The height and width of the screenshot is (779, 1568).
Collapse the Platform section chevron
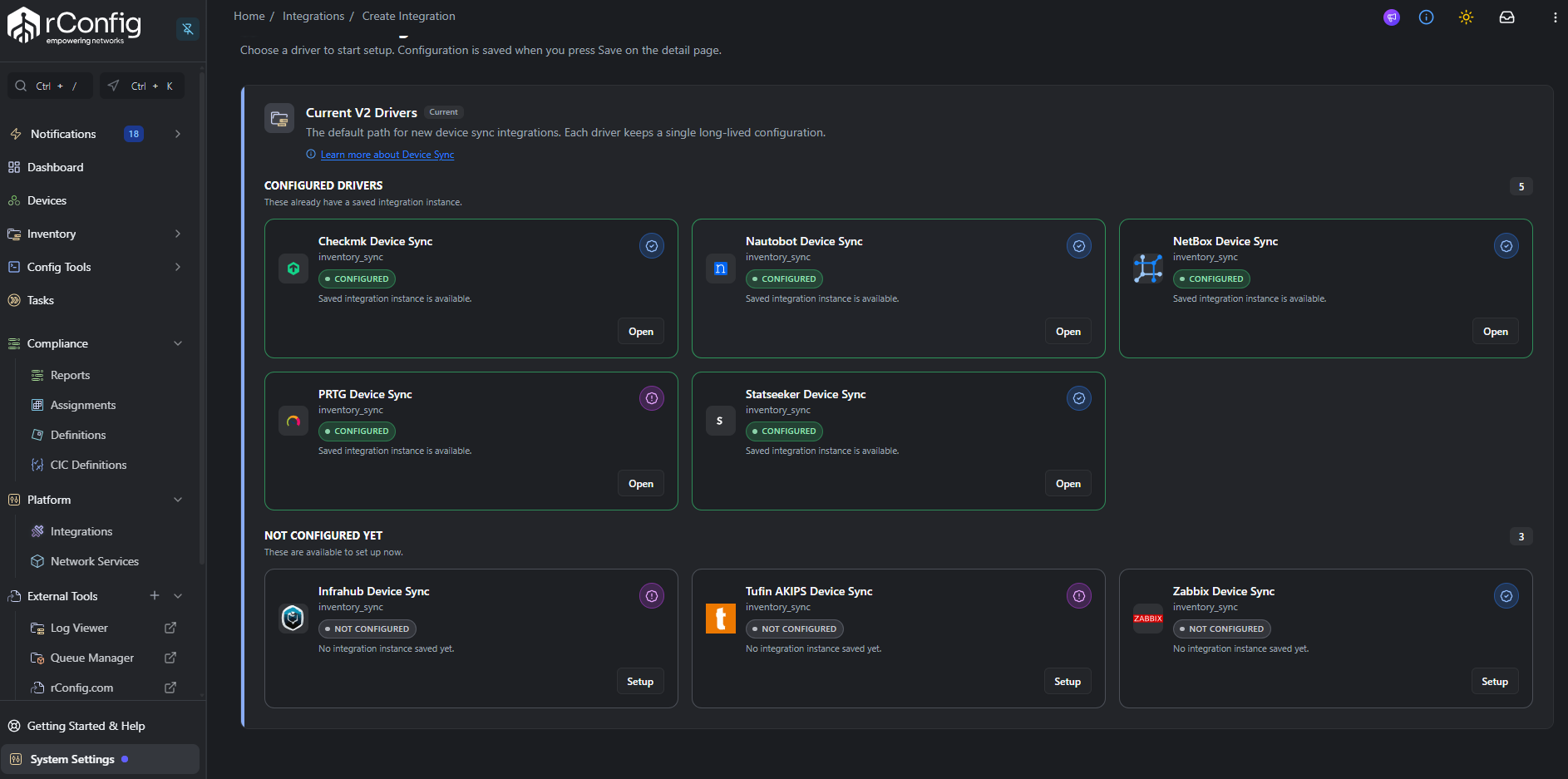pyautogui.click(x=178, y=500)
